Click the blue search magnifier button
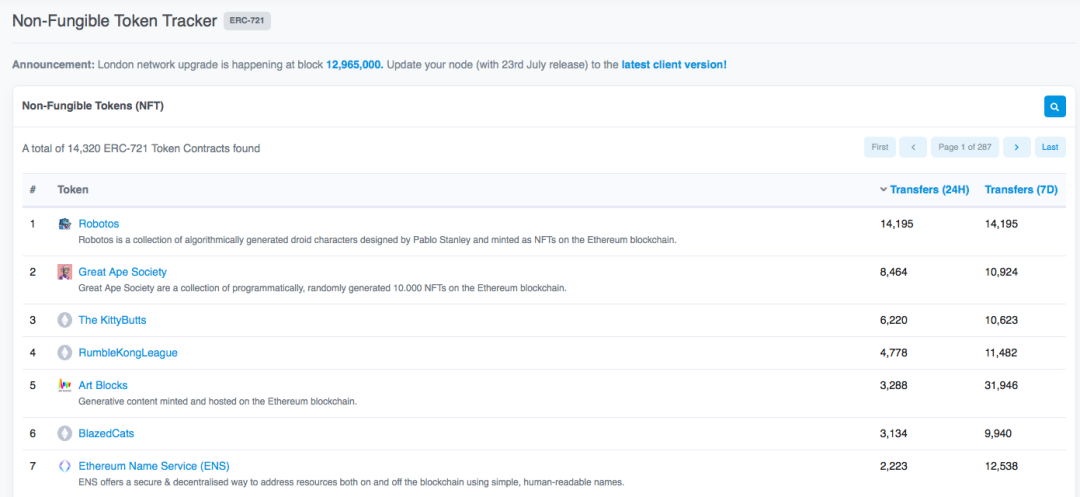 tap(1055, 107)
